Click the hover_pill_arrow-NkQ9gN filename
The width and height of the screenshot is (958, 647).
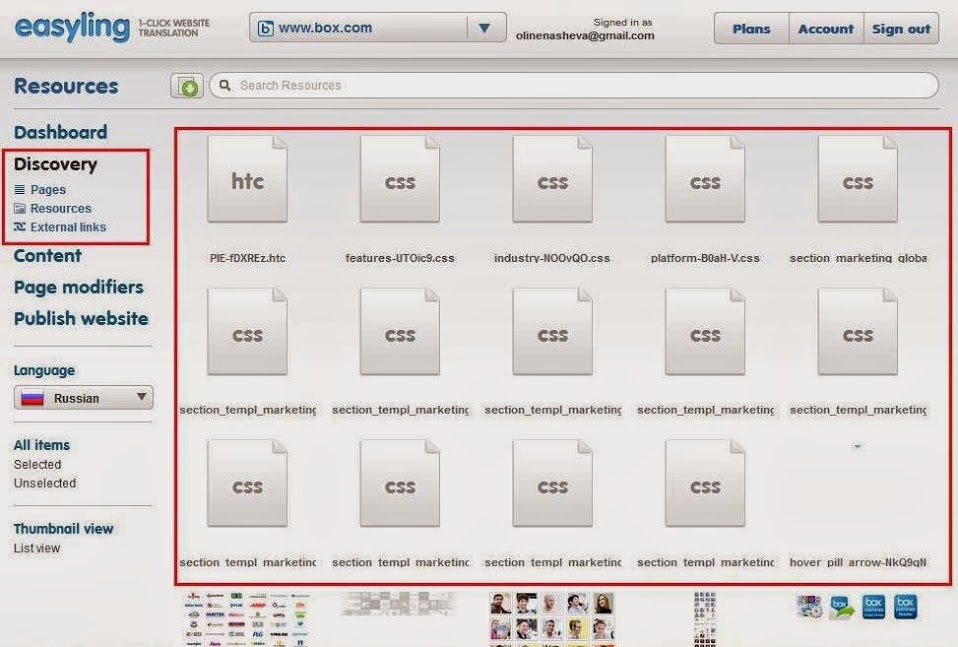click(x=858, y=562)
